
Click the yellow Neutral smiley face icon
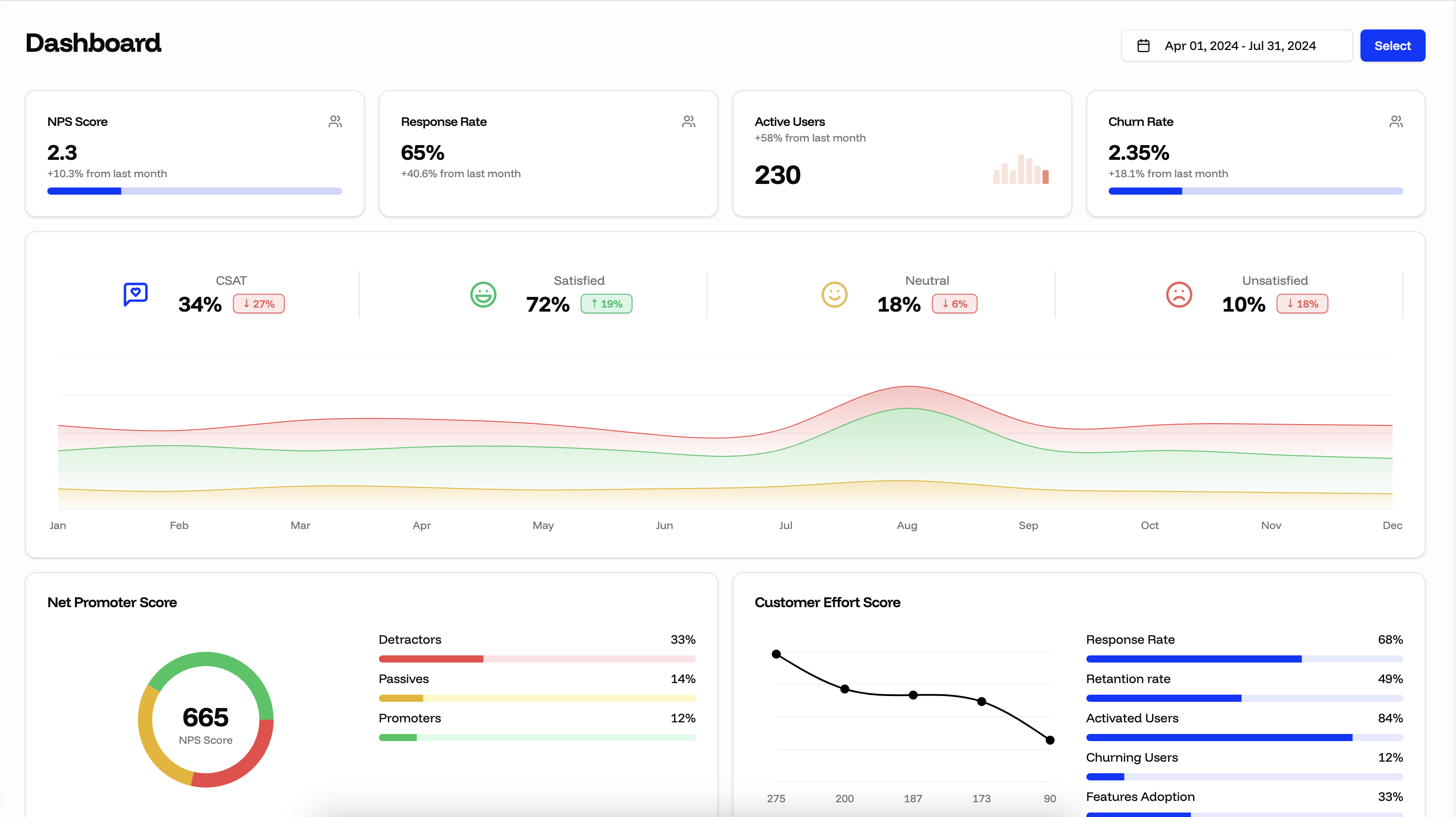pyautogui.click(x=834, y=295)
